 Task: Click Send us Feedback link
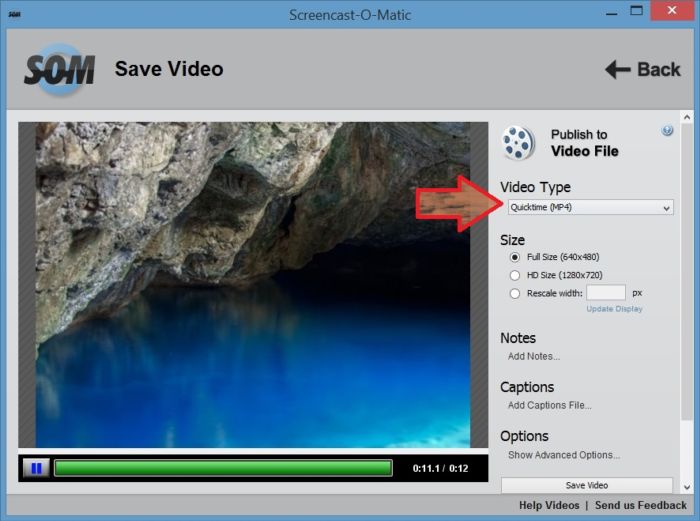click(x=641, y=505)
